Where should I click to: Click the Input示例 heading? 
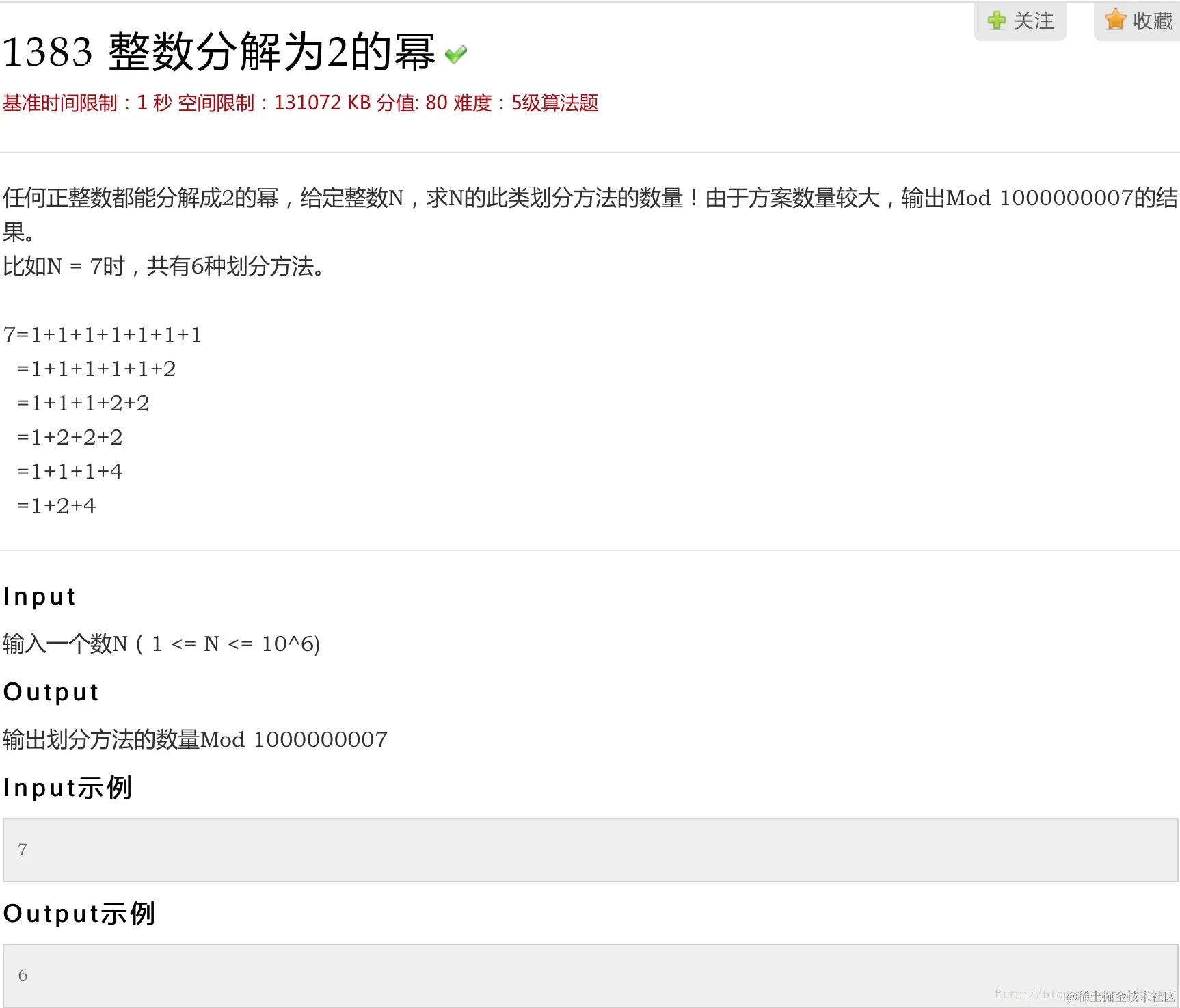[68, 788]
